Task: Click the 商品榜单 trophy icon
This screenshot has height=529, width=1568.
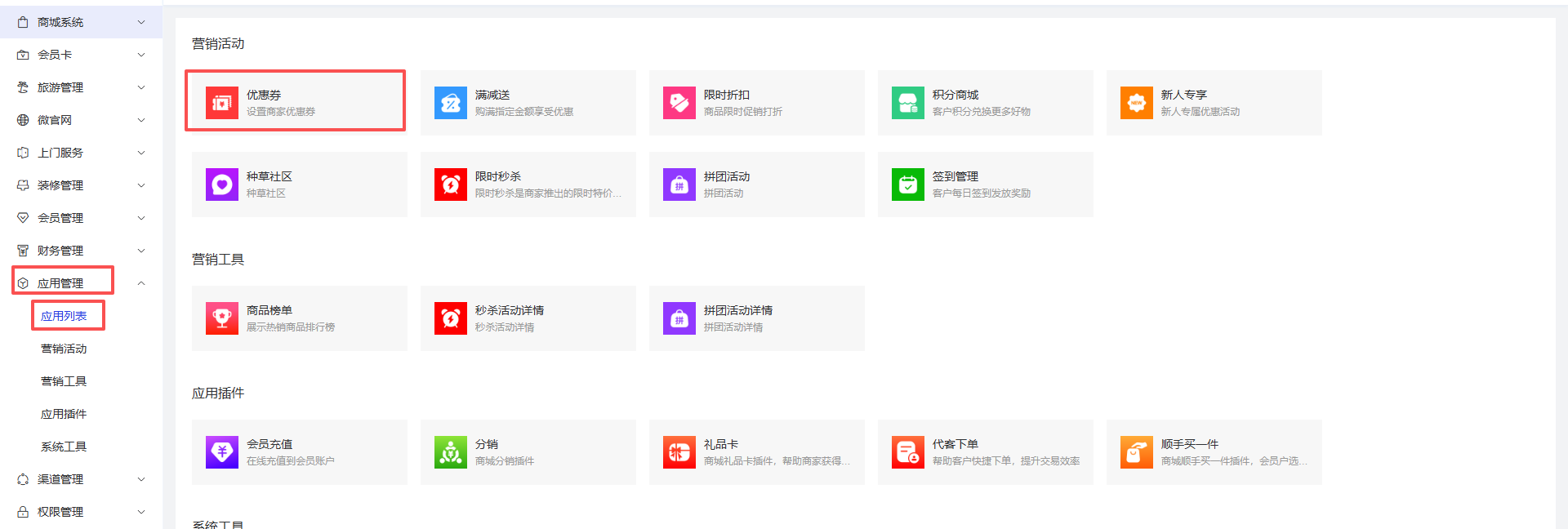Action: 221,318
